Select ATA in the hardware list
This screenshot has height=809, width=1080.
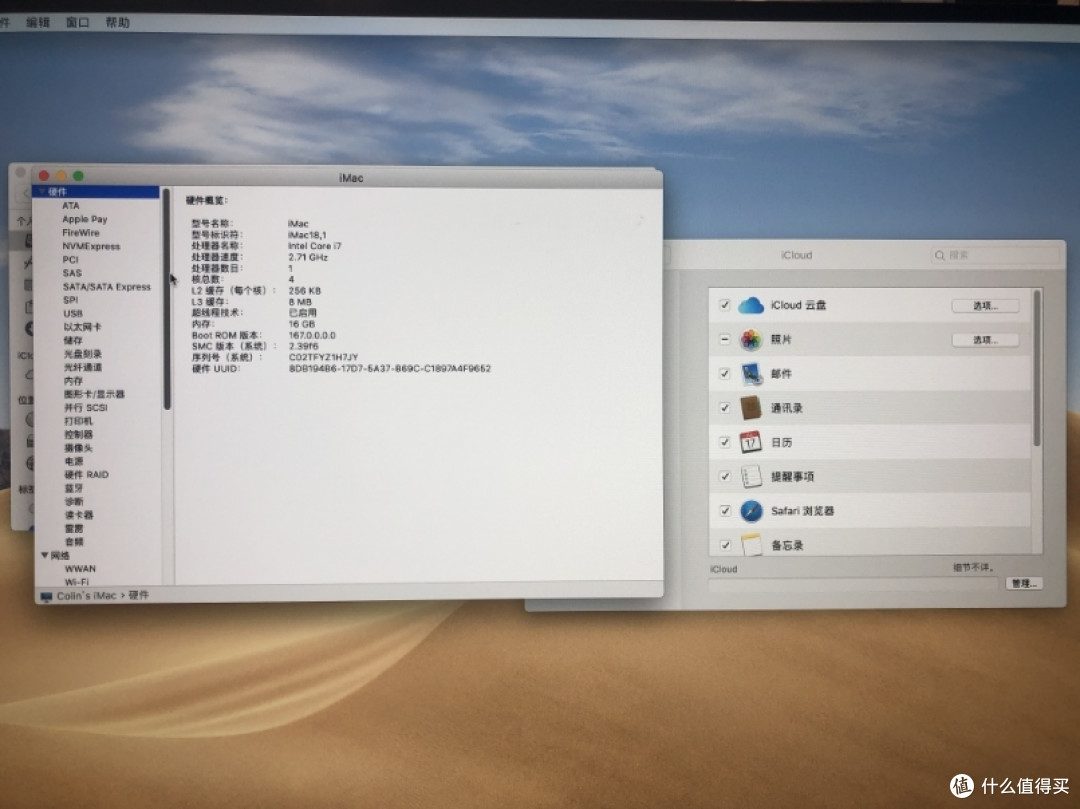(x=71, y=205)
